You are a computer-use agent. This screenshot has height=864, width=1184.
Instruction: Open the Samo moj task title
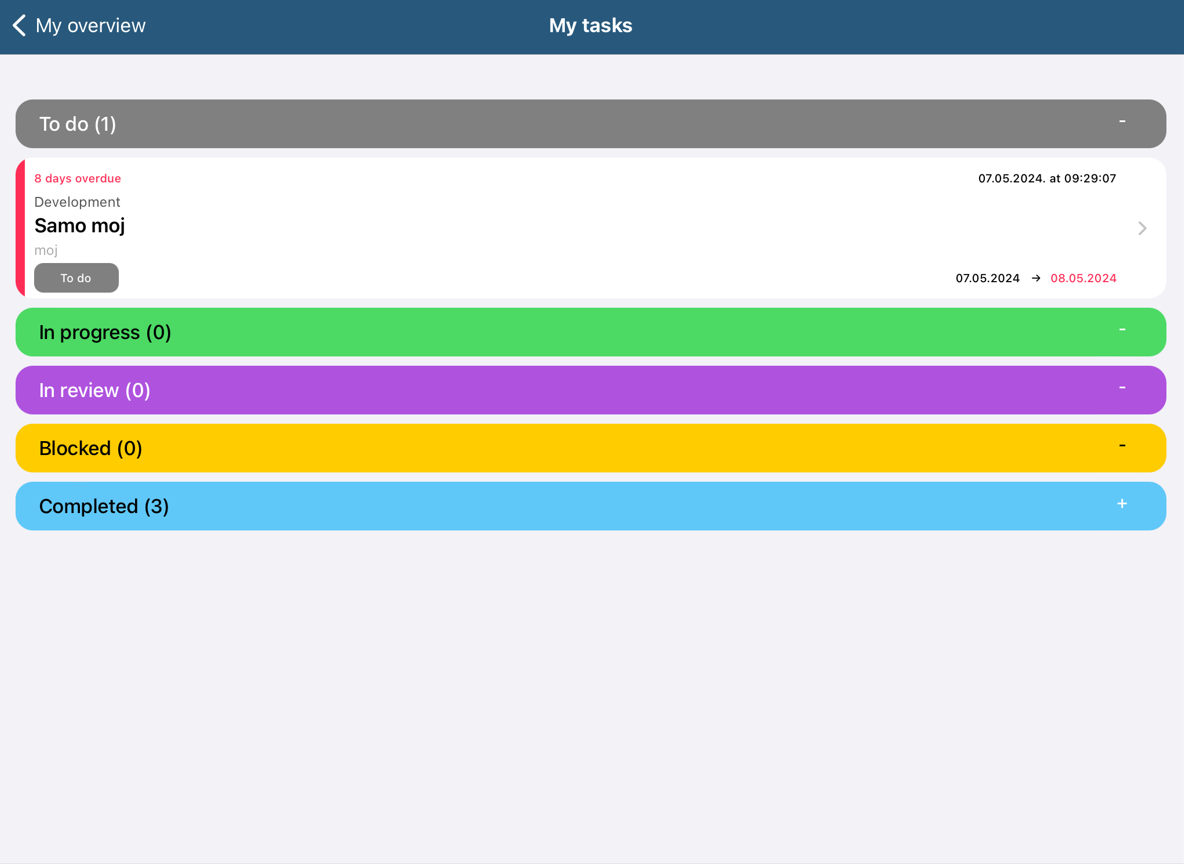[x=80, y=226]
